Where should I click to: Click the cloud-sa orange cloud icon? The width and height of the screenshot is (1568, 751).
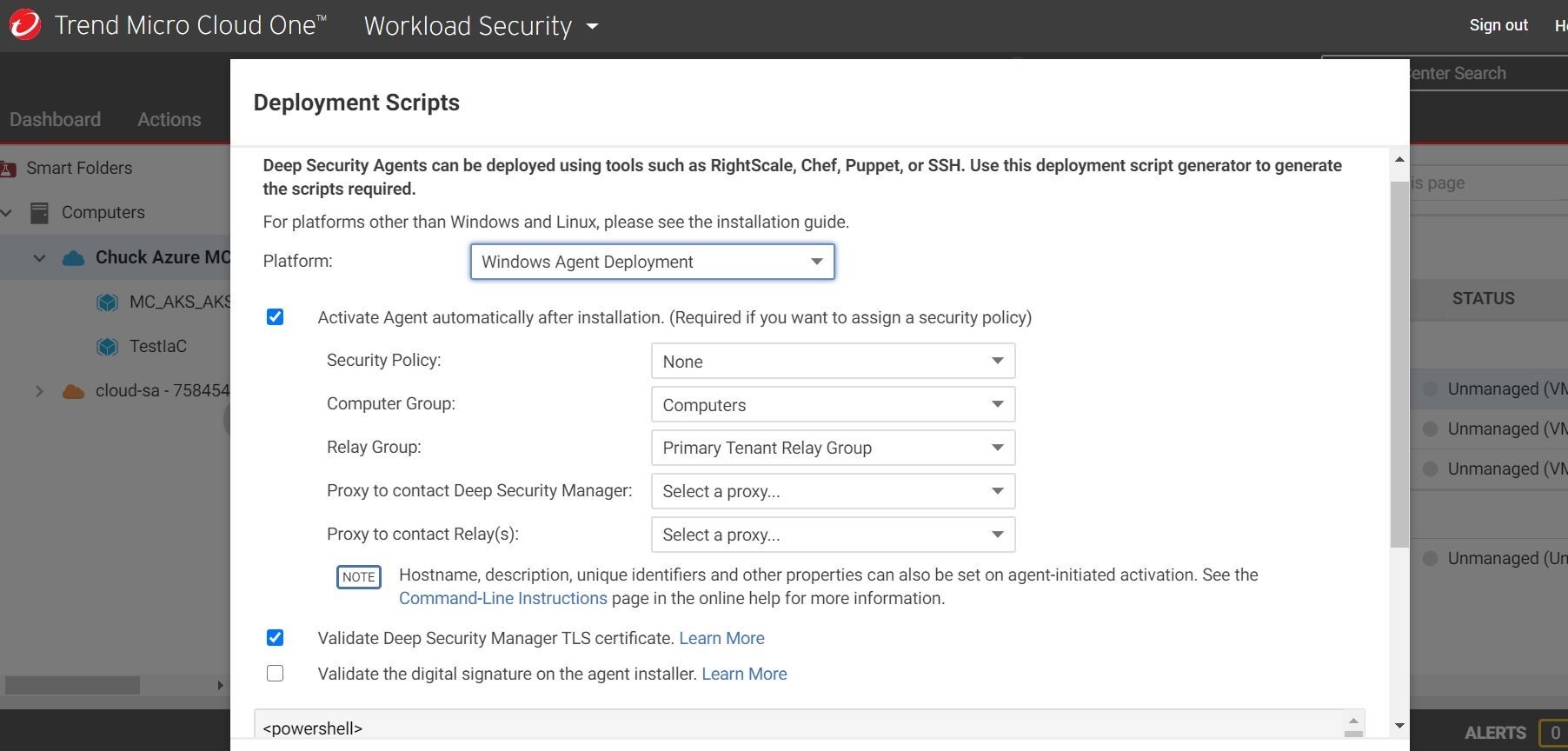pyautogui.click(x=74, y=391)
